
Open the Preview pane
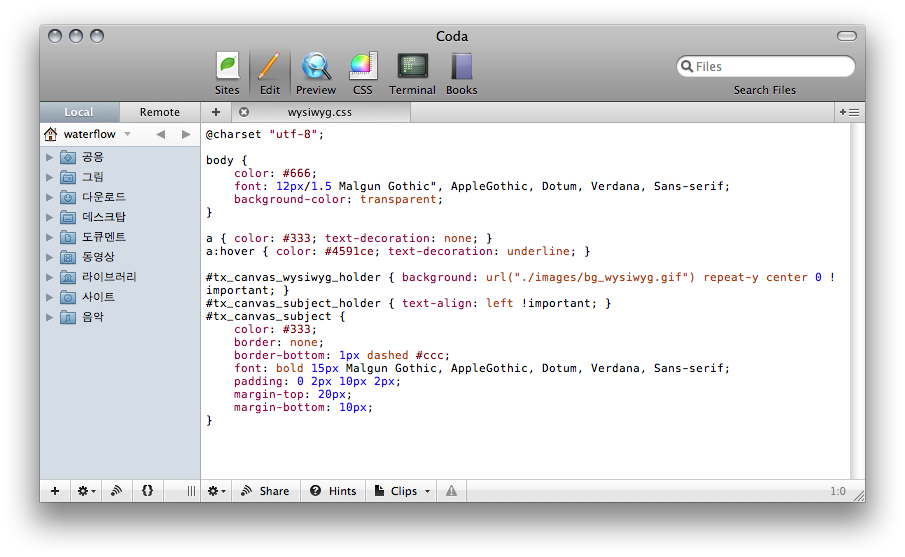pos(316,73)
